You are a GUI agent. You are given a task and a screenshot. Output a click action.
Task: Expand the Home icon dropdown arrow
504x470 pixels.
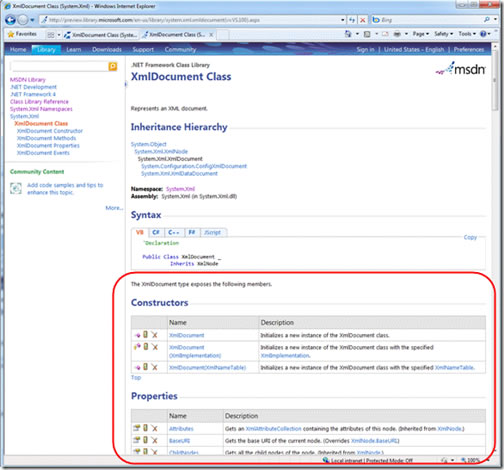tap(357, 34)
